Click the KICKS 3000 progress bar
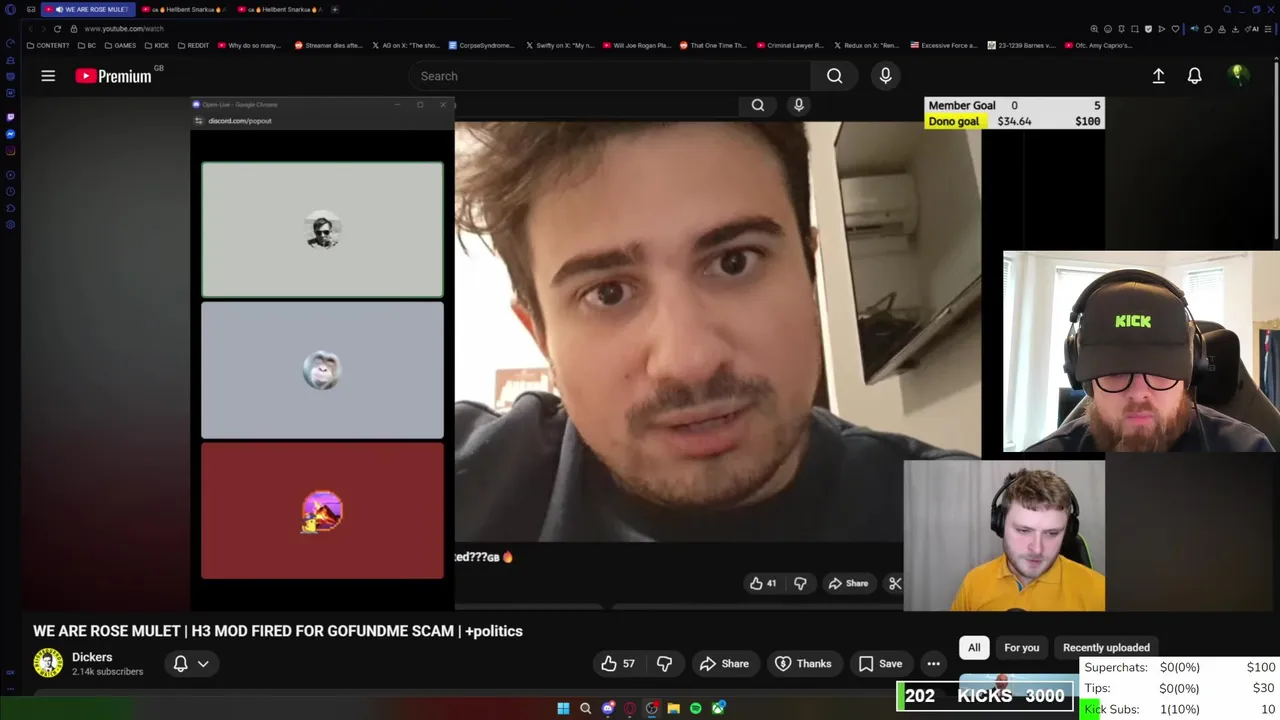 (985, 696)
